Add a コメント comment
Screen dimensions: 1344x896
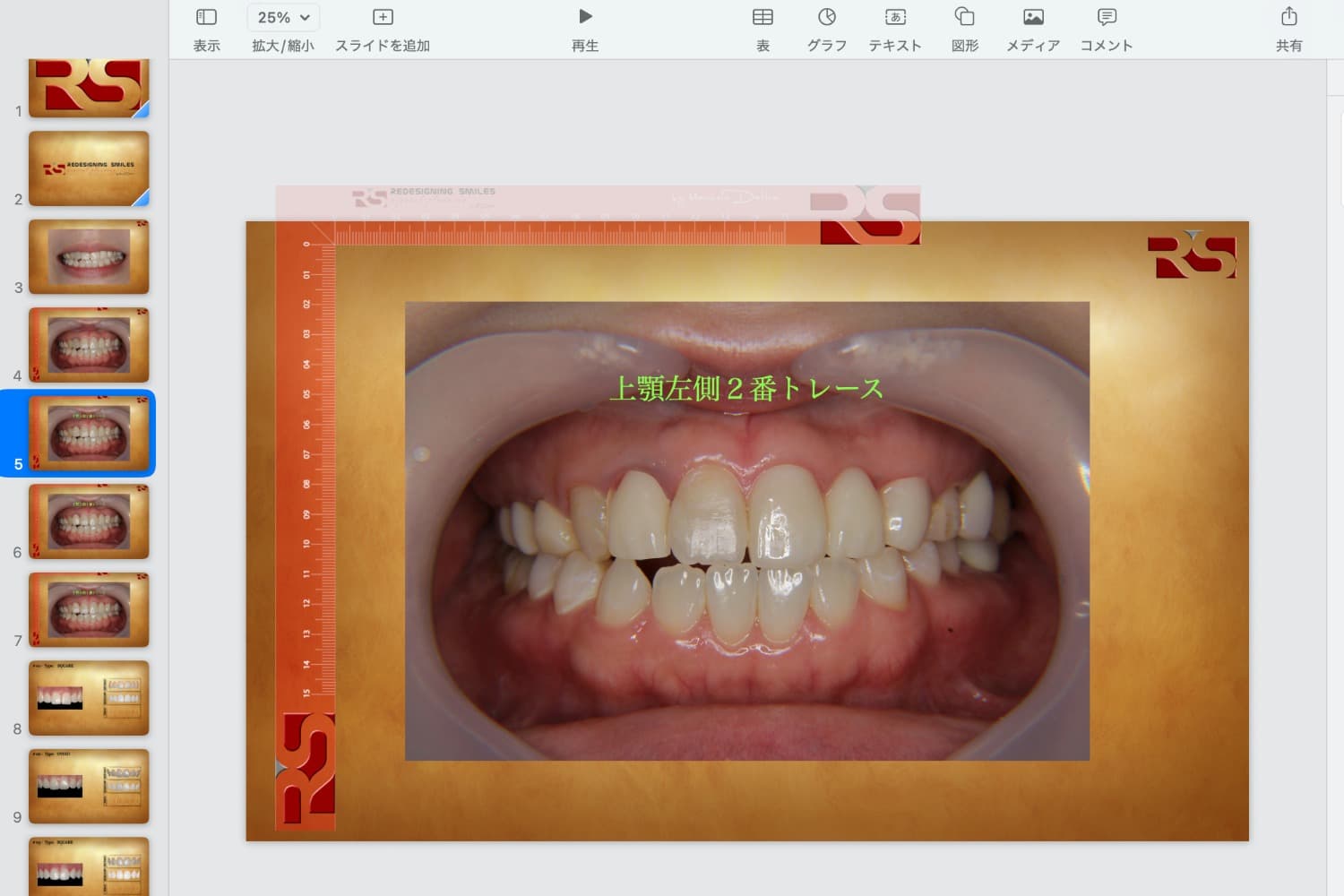(x=1107, y=17)
